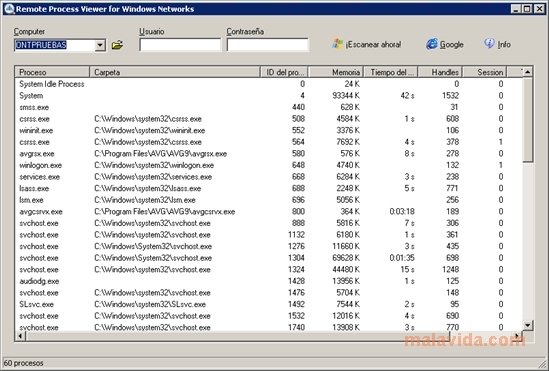549x371 pixels.
Task: Click the horizontal scrollbar thumb
Action: (238, 336)
